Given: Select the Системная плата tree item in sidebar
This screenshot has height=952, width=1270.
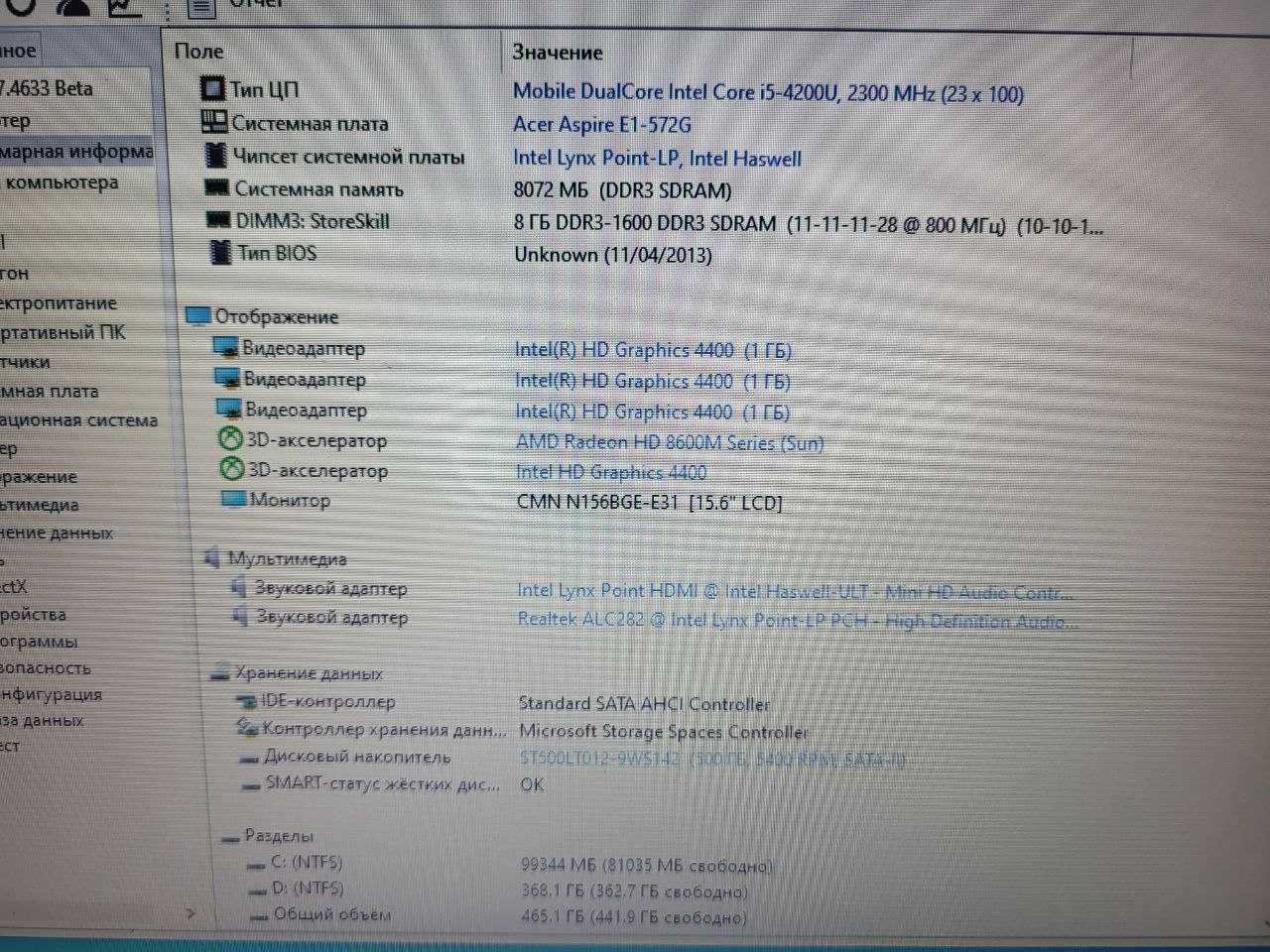Looking at the screenshot, I should [50, 391].
